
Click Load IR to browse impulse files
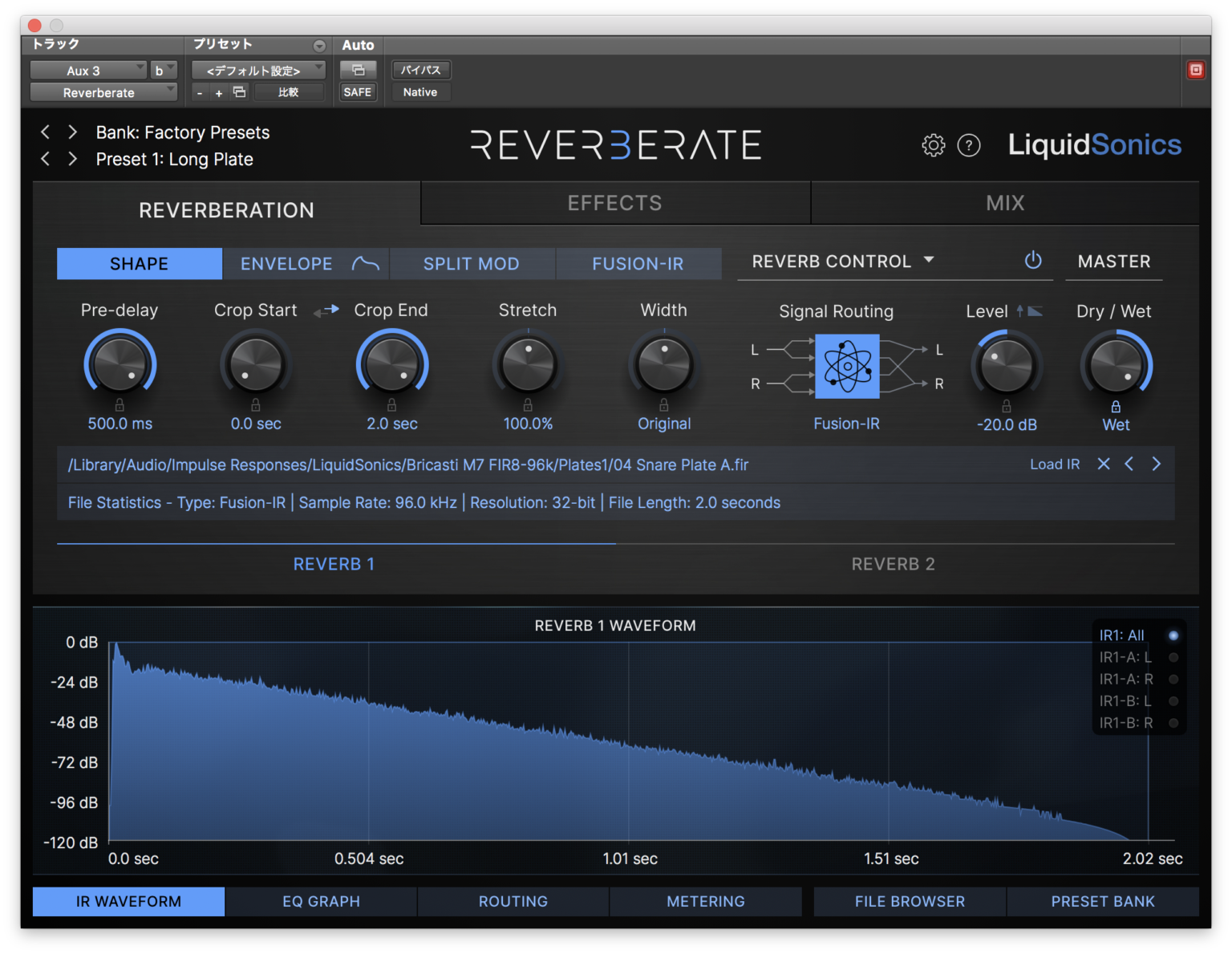click(1054, 464)
